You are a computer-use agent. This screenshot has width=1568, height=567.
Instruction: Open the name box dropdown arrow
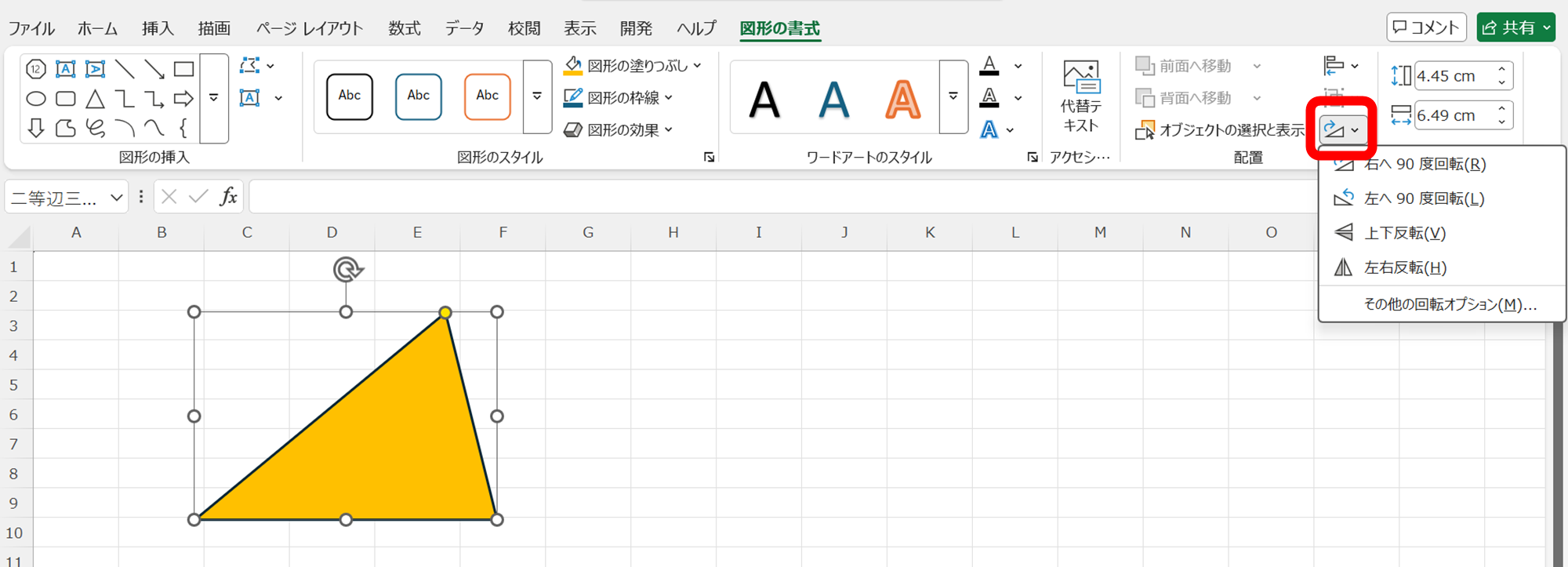(116, 198)
